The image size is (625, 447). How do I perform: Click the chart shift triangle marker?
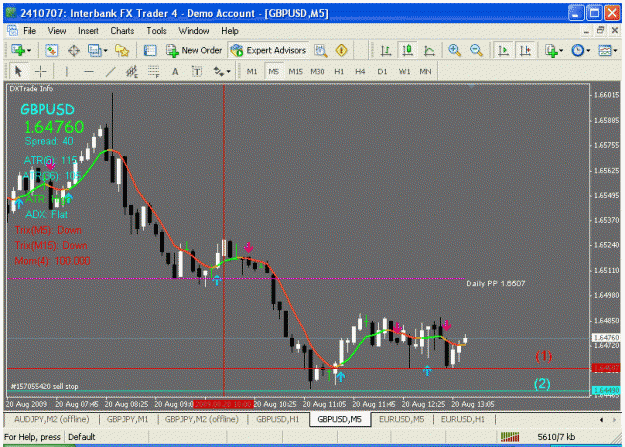pyautogui.click(x=472, y=85)
